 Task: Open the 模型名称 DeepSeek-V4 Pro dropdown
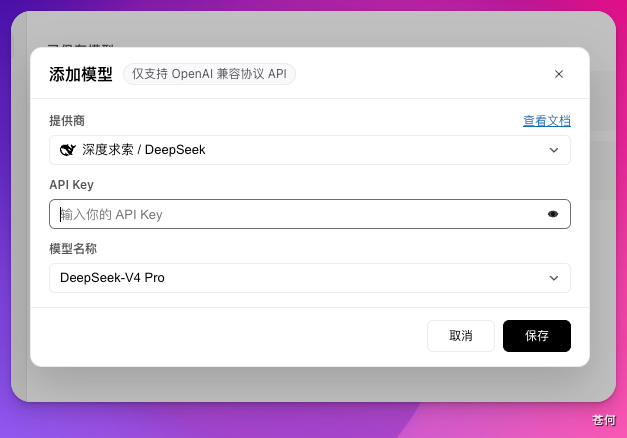pyautogui.click(x=310, y=278)
